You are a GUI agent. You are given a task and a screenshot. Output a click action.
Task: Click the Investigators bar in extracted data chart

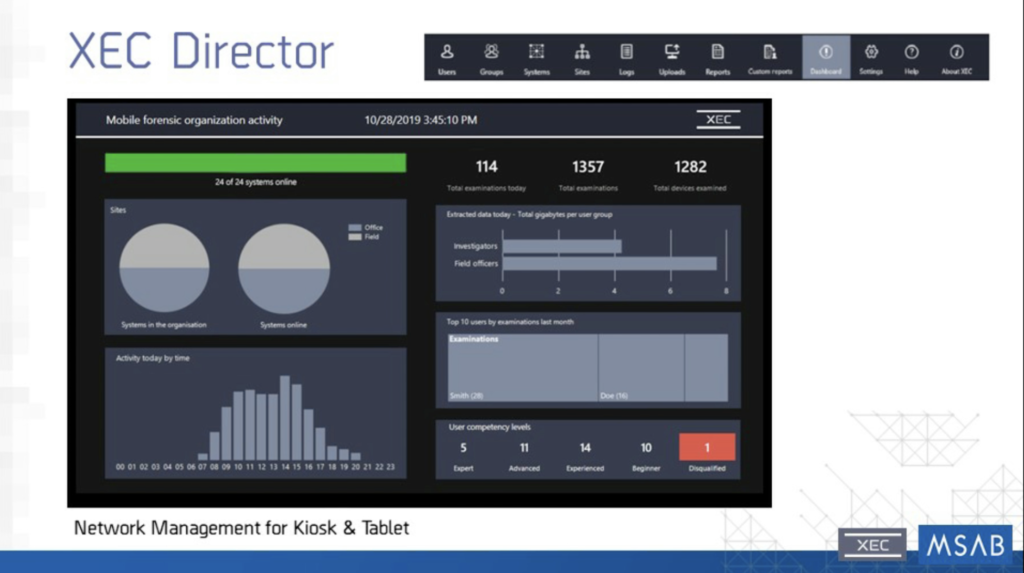click(x=562, y=246)
